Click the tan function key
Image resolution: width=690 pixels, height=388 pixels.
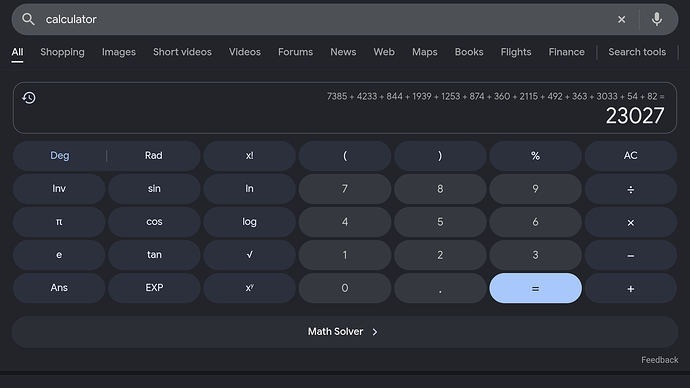point(154,255)
